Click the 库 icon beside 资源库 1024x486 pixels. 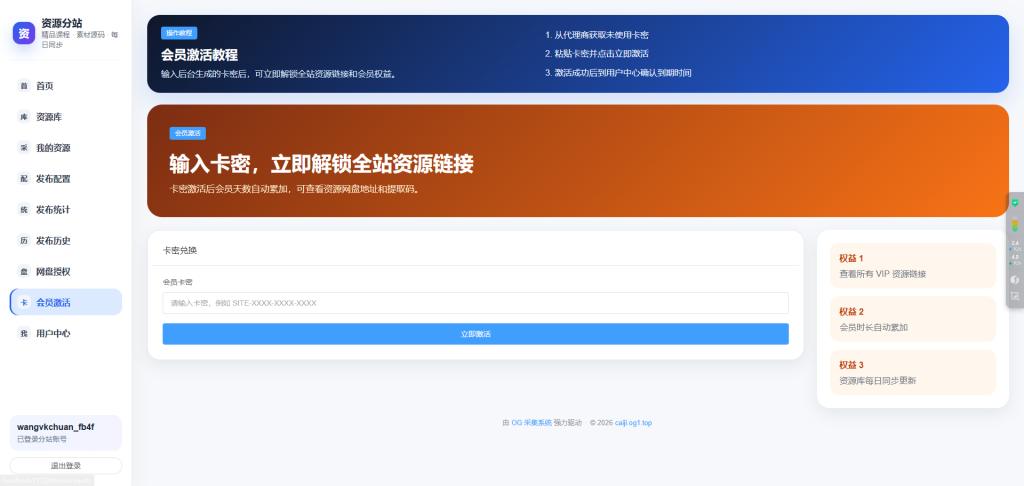(24, 117)
